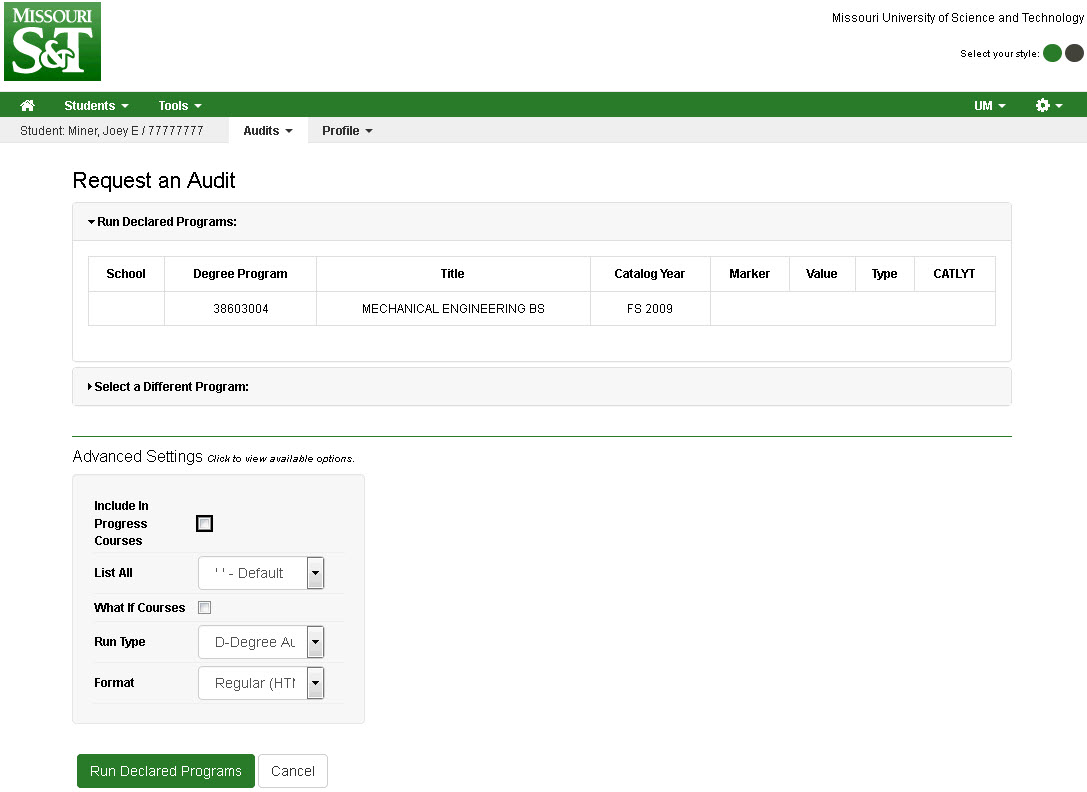The width and height of the screenshot is (1087, 792).
Task: Open the UM dropdown menu
Action: [989, 105]
